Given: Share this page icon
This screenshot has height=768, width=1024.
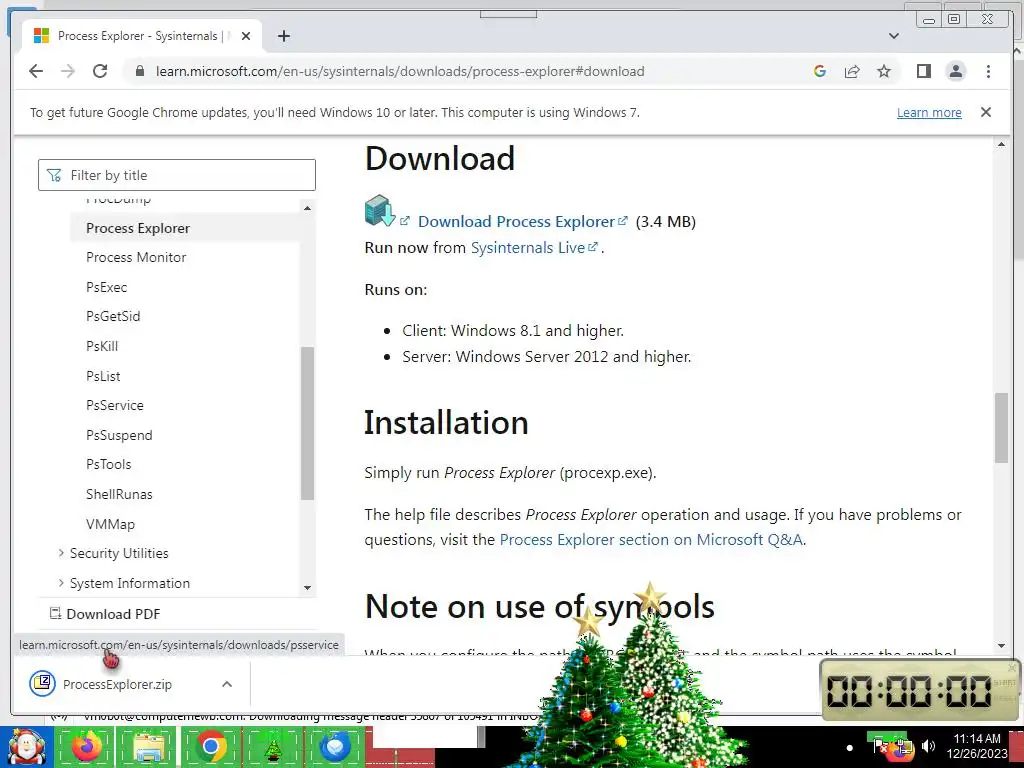Looking at the screenshot, I should point(852,71).
